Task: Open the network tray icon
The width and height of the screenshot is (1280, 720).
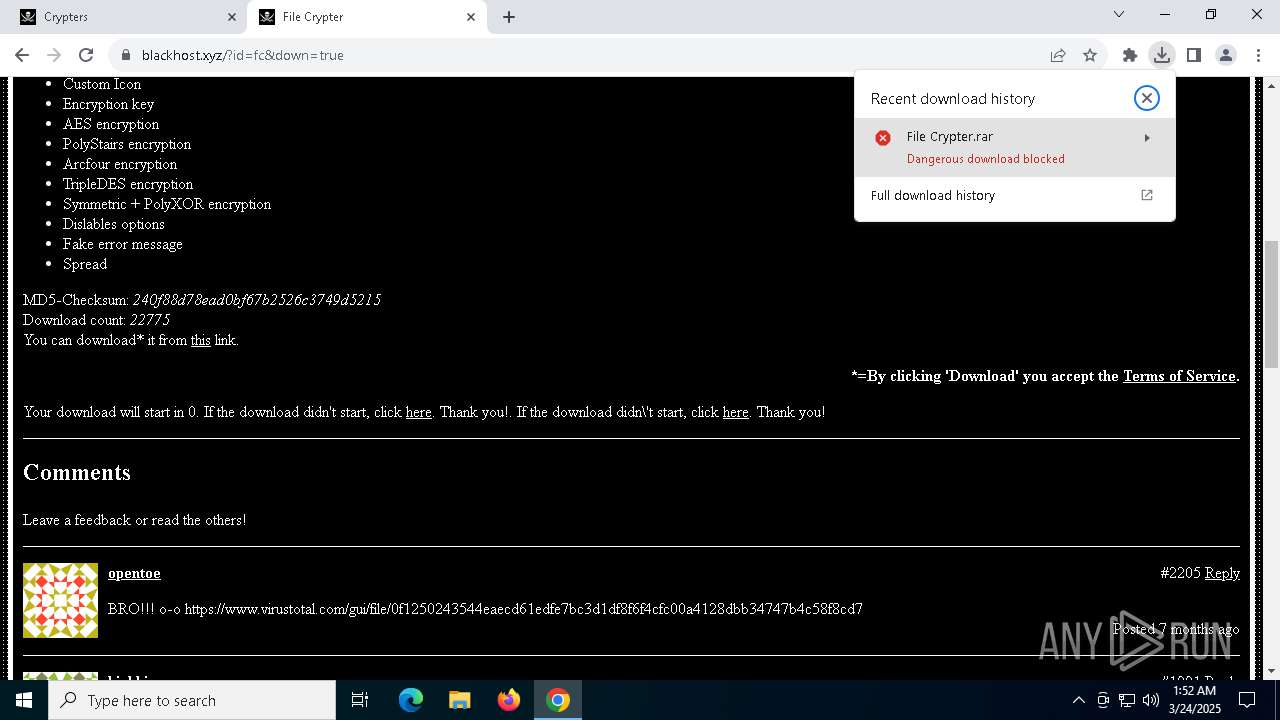Action: coord(1127,700)
